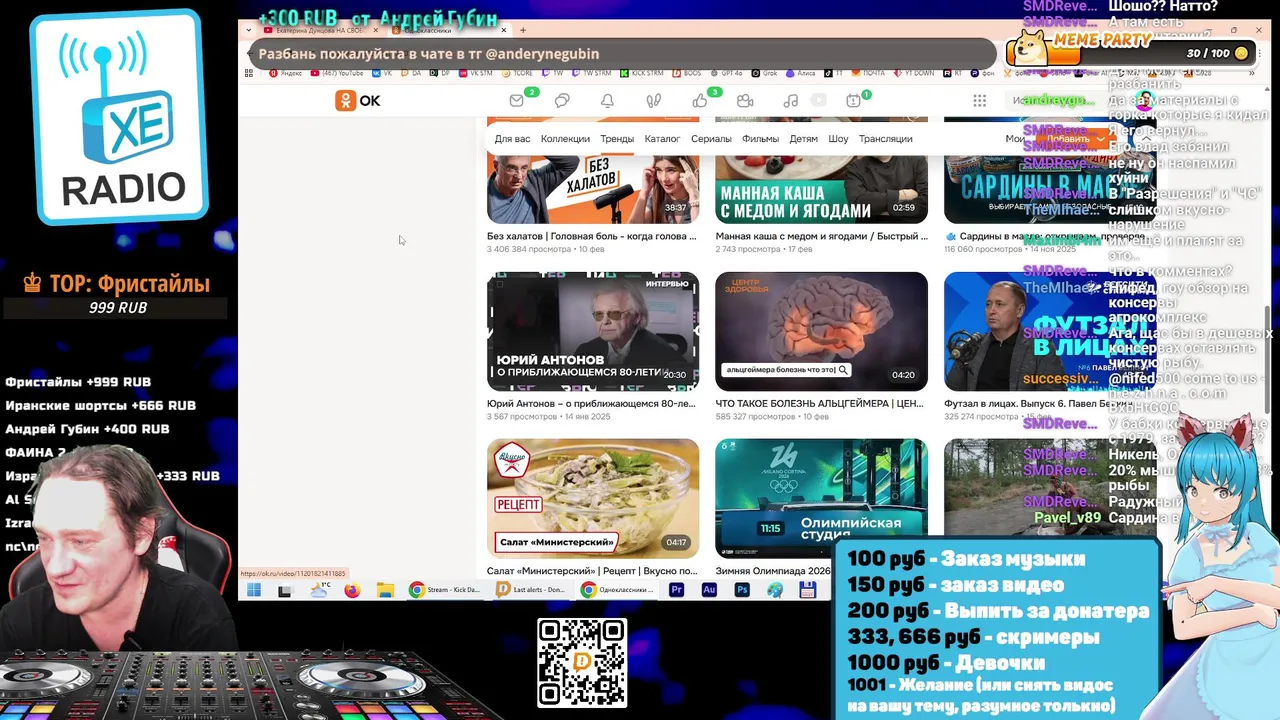The height and width of the screenshot is (720, 1280).
Task: Open the Paint palette icon on taskbar
Action: coord(775,590)
